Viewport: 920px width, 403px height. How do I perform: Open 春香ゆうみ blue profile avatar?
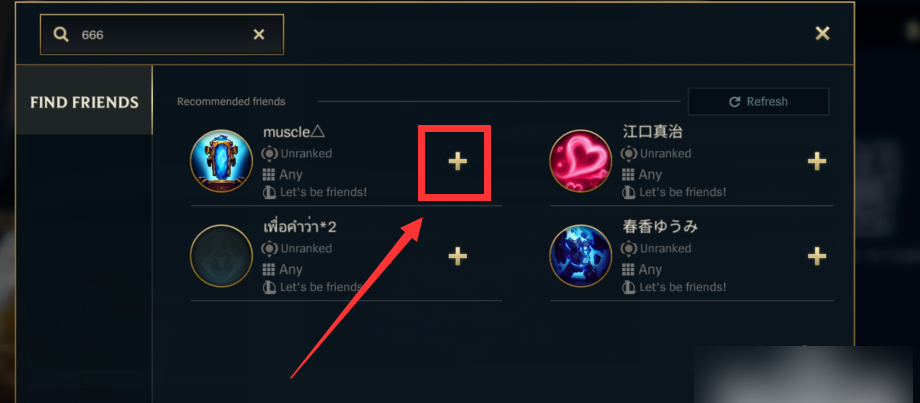pos(580,256)
